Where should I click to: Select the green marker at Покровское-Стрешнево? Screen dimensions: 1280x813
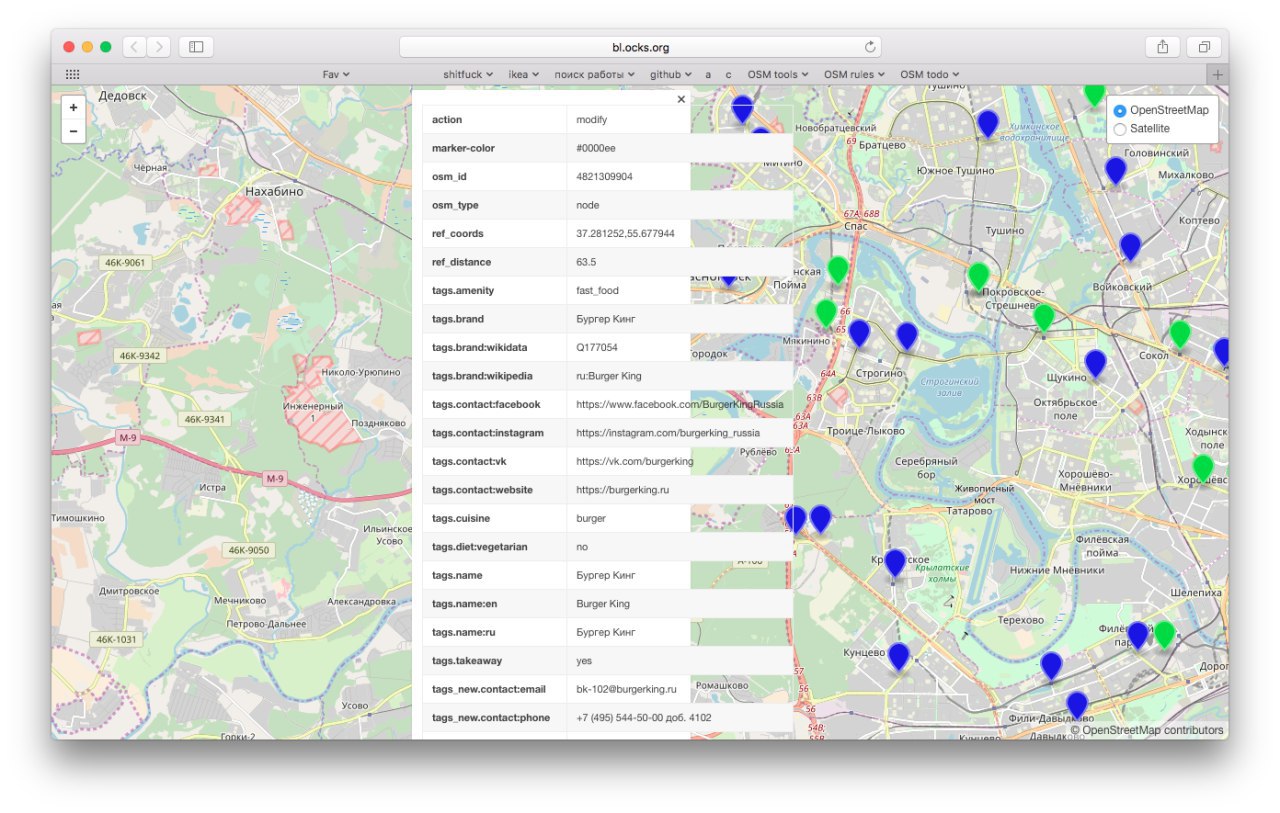pyautogui.click(x=978, y=276)
